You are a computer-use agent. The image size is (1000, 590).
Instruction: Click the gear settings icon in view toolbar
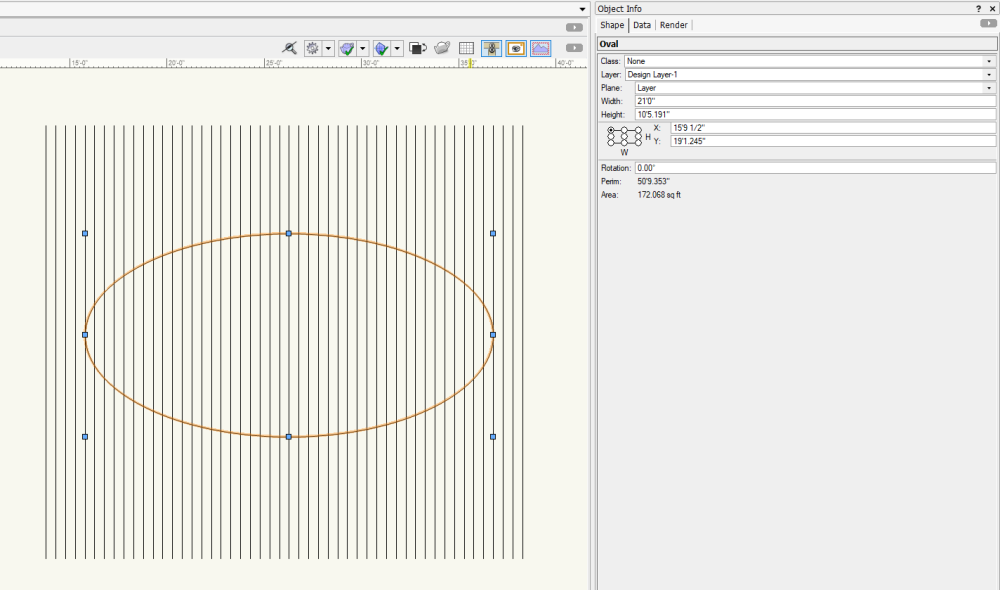tap(313, 48)
